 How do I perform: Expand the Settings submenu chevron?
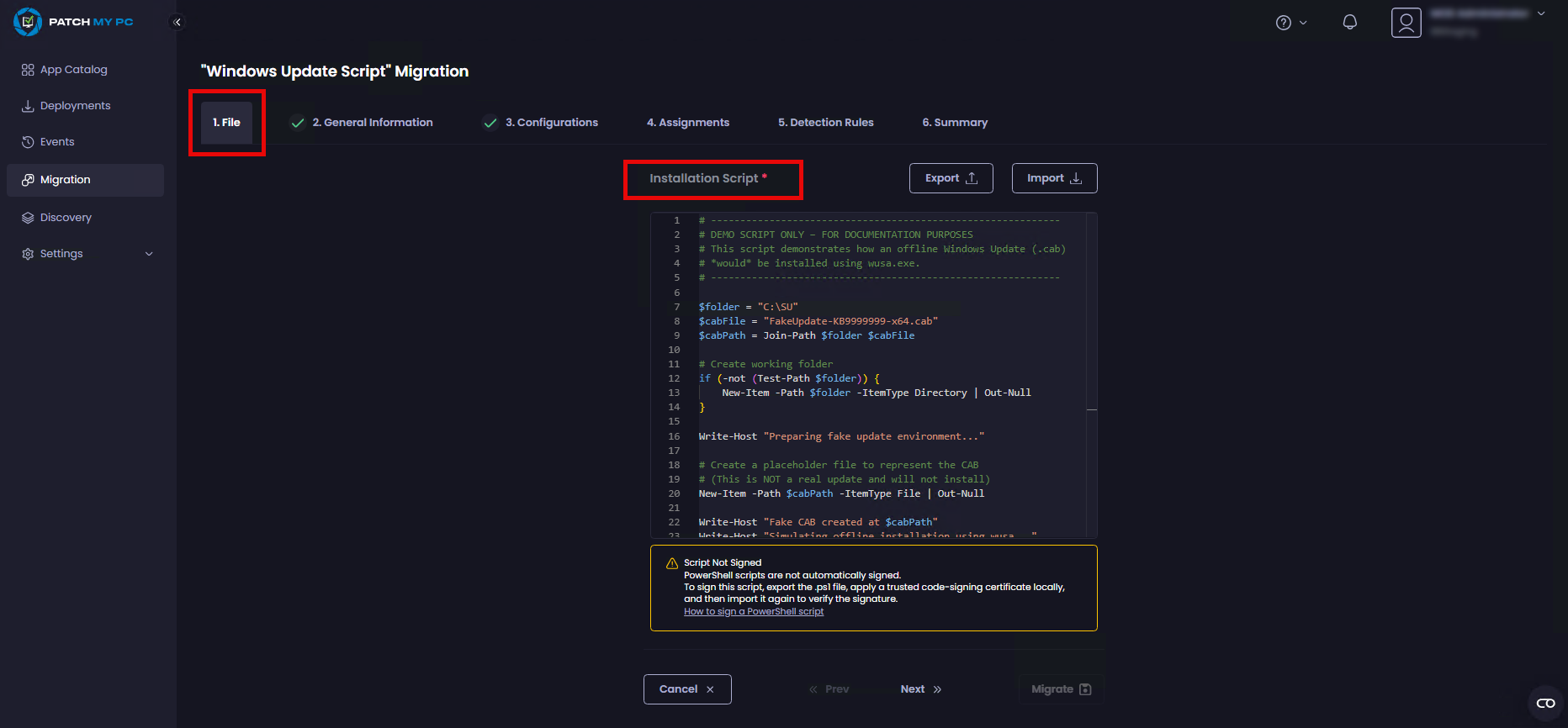[149, 254]
